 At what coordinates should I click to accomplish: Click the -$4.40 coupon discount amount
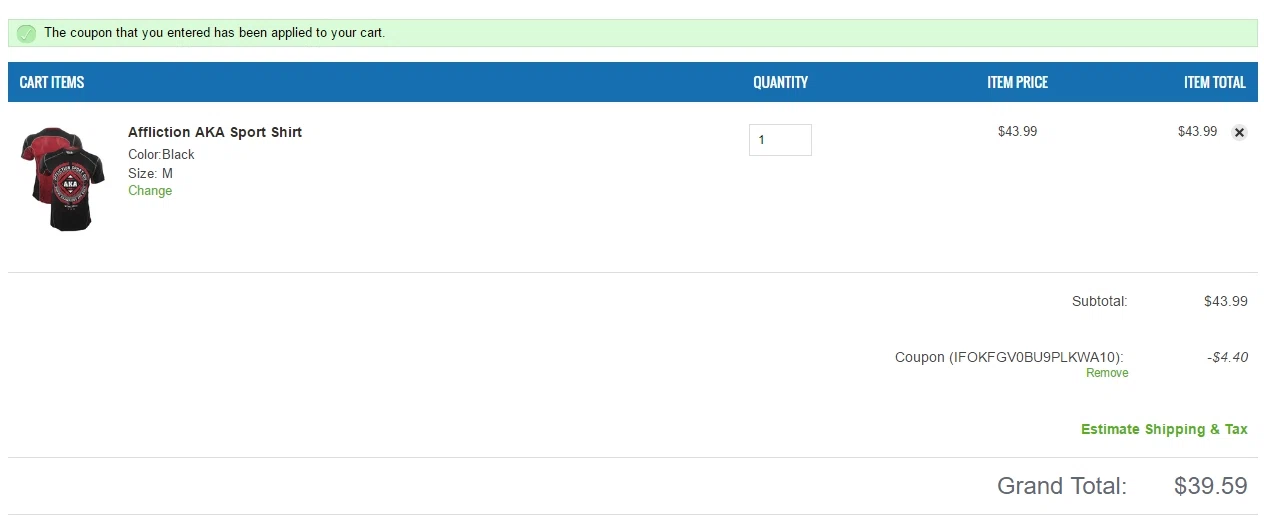click(x=1227, y=357)
